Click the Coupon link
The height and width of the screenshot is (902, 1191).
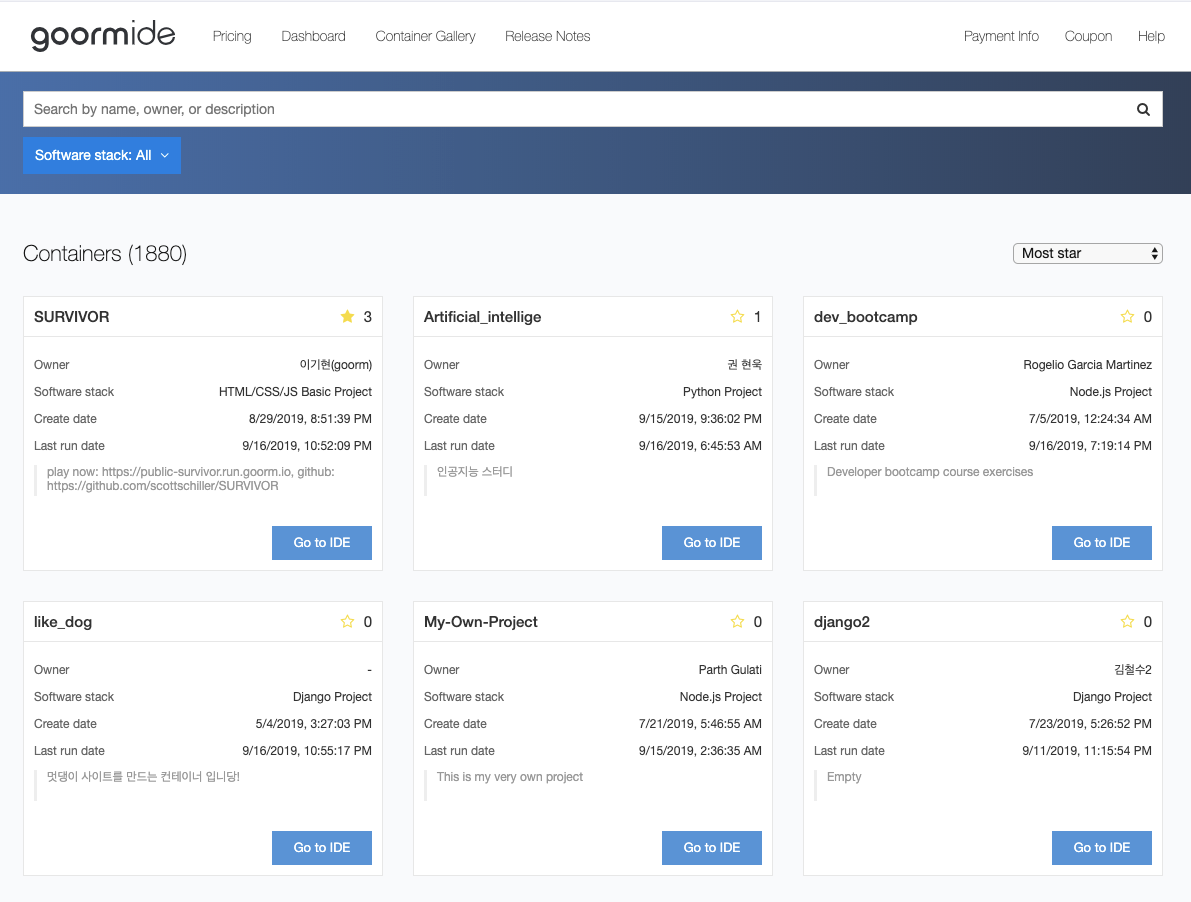coord(1088,36)
